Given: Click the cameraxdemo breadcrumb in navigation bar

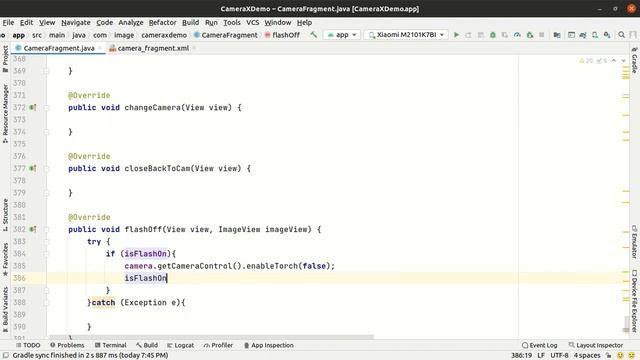Looking at the screenshot, I should tap(164, 35).
